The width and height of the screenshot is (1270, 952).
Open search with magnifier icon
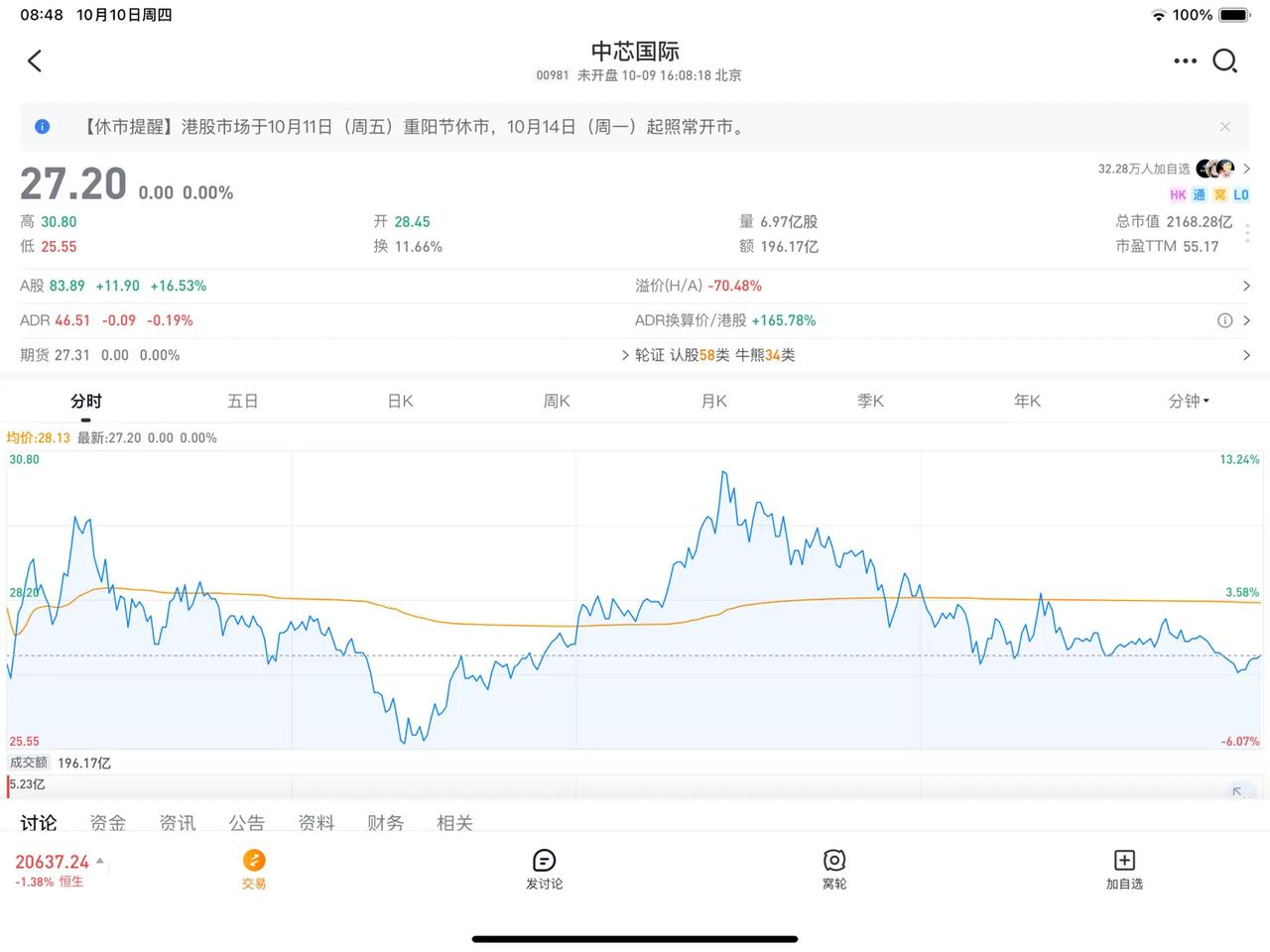[x=1225, y=61]
